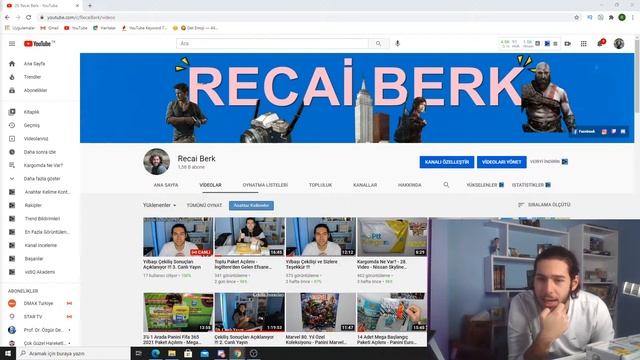The width and height of the screenshot is (640, 360).
Task: Click the address bar URL
Action: 81,18
